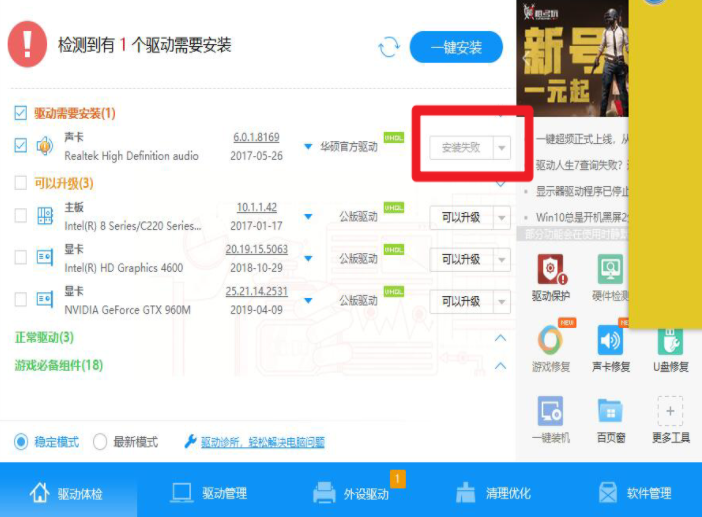
Task: Click the refresh detection icon
Action: coord(388,47)
